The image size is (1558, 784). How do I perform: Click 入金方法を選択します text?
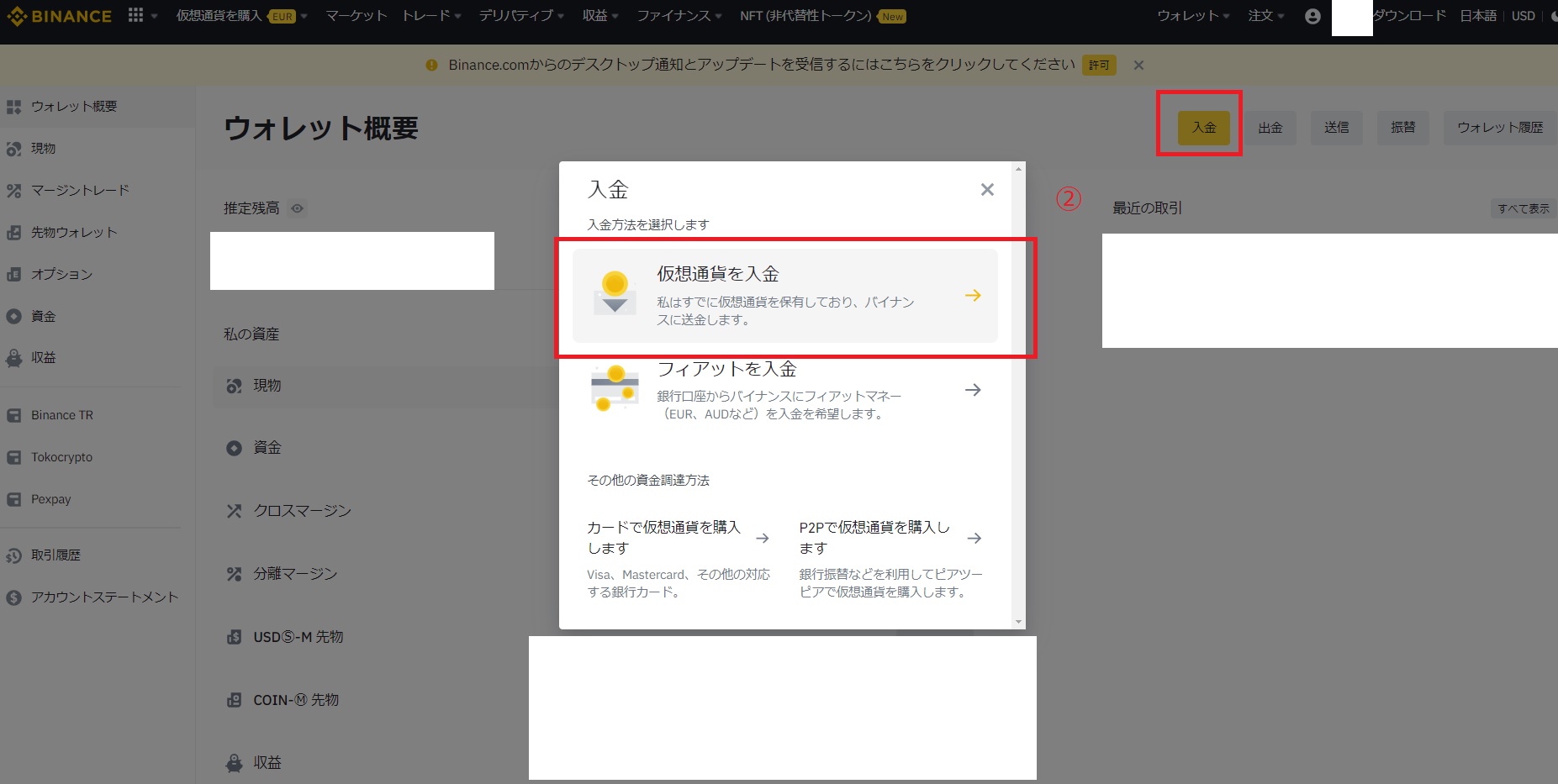tap(648, 225)
